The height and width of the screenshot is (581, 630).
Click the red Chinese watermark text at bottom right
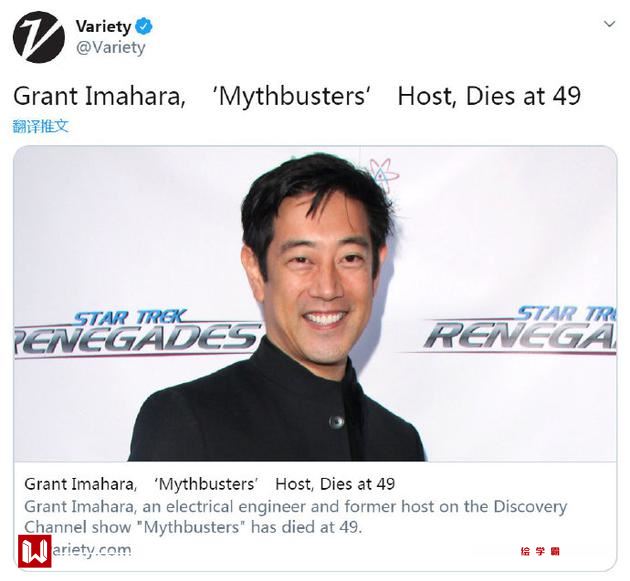[x=540, y=551]
